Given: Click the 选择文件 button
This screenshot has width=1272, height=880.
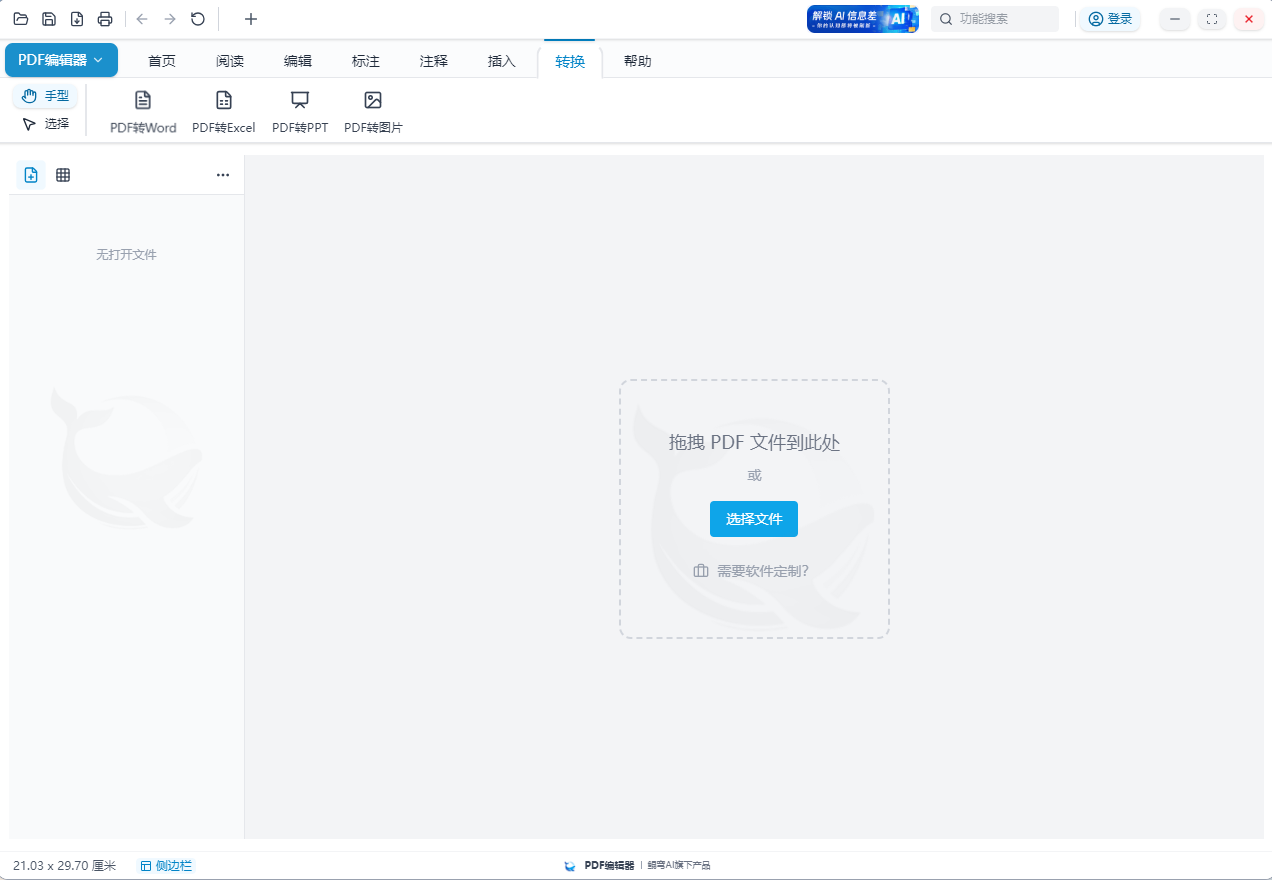Looking at the screenshot, I should point(754,519).
